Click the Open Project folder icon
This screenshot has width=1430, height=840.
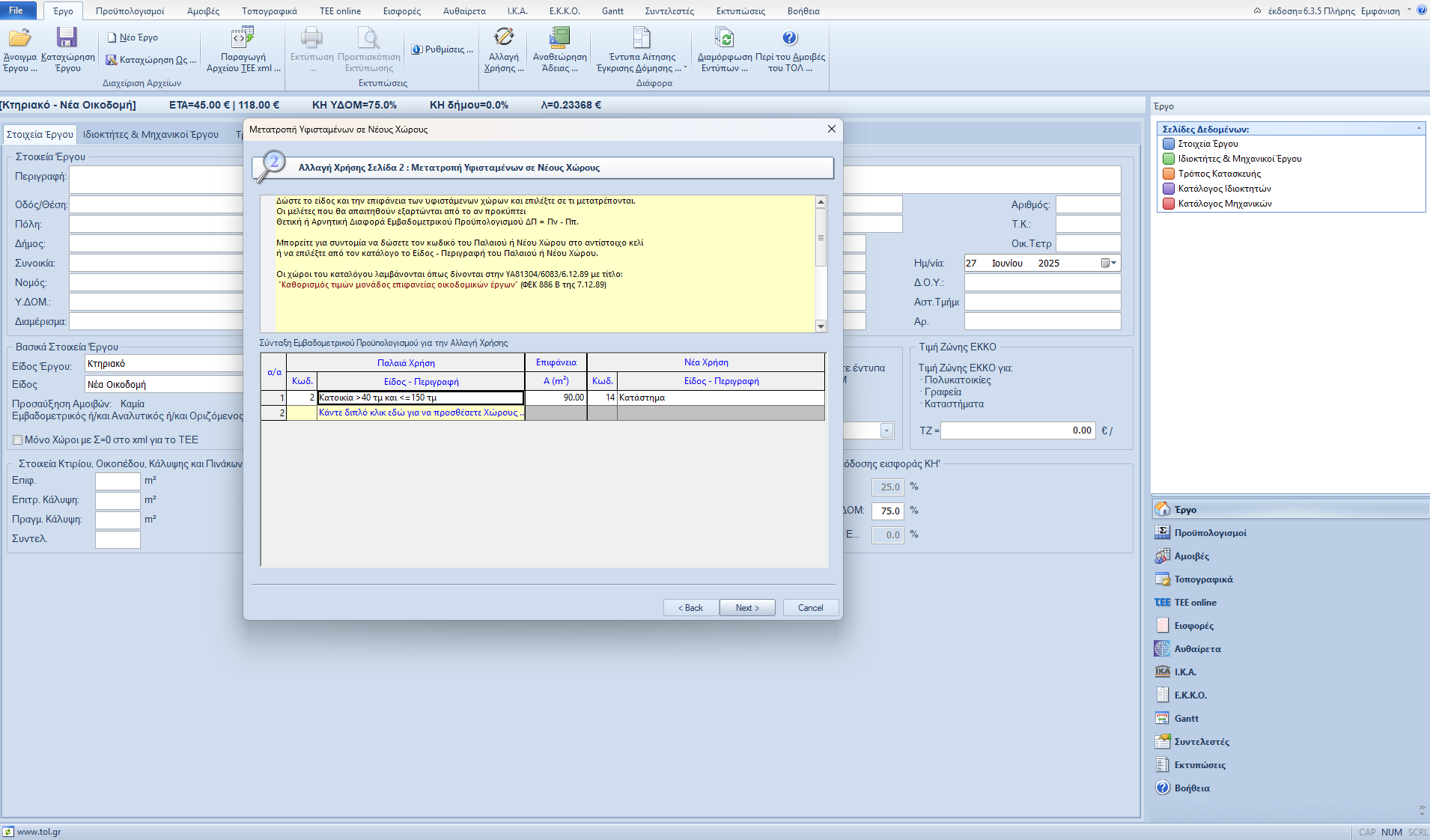(x=19, y=38)
